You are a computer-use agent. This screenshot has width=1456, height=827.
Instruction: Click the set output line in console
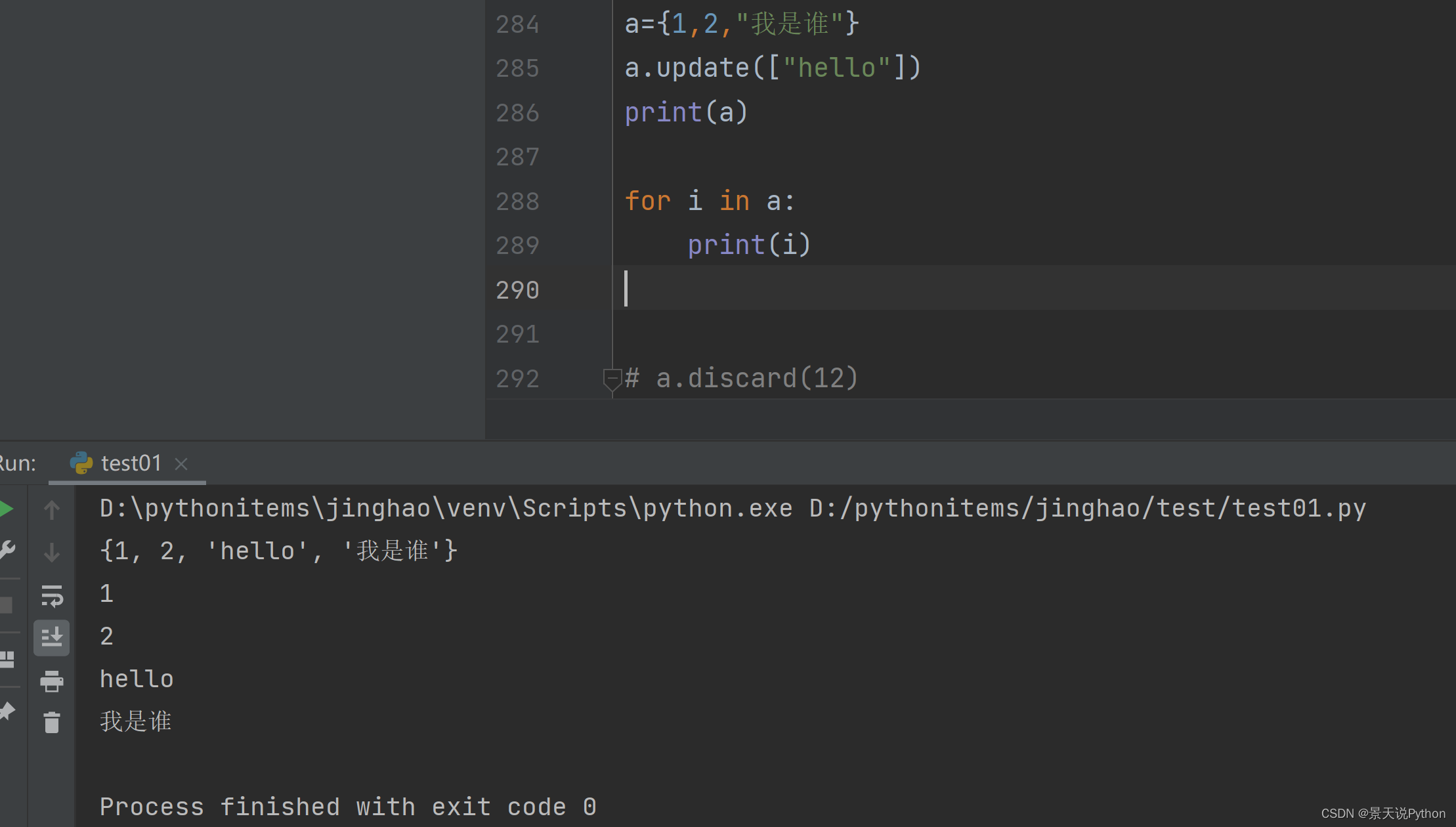pyautogui.click(x=279, y=551)
